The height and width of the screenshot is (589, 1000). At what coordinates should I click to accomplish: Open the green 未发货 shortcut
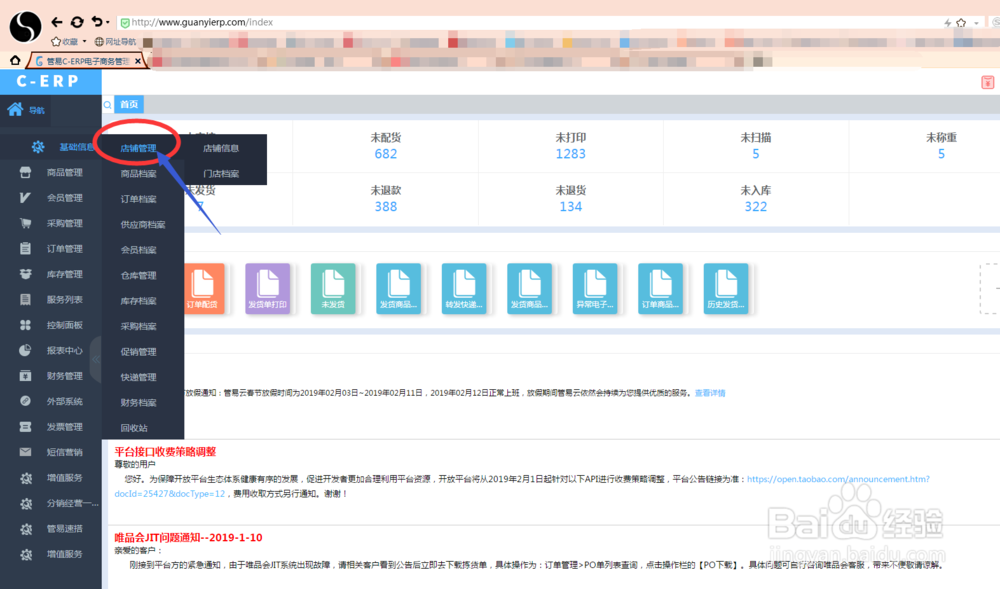tap(333, 289)
